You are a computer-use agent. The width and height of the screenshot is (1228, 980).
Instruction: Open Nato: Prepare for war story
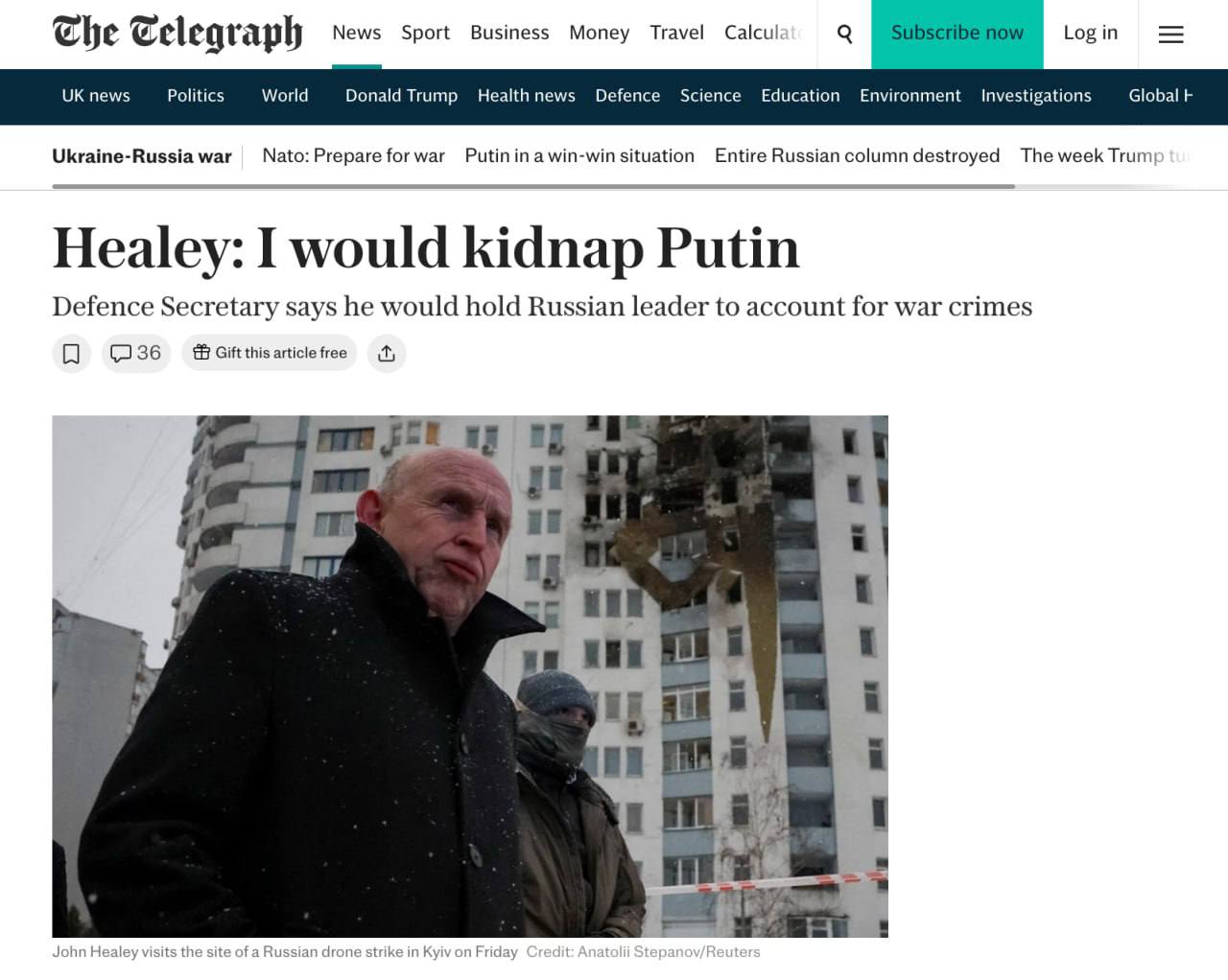(x=353, y=155)
